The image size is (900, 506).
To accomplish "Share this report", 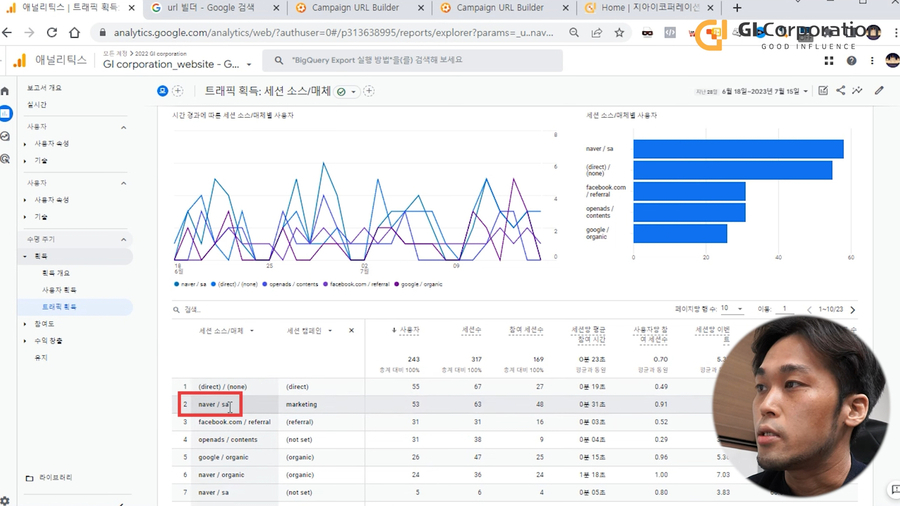I will coord(840,91).
